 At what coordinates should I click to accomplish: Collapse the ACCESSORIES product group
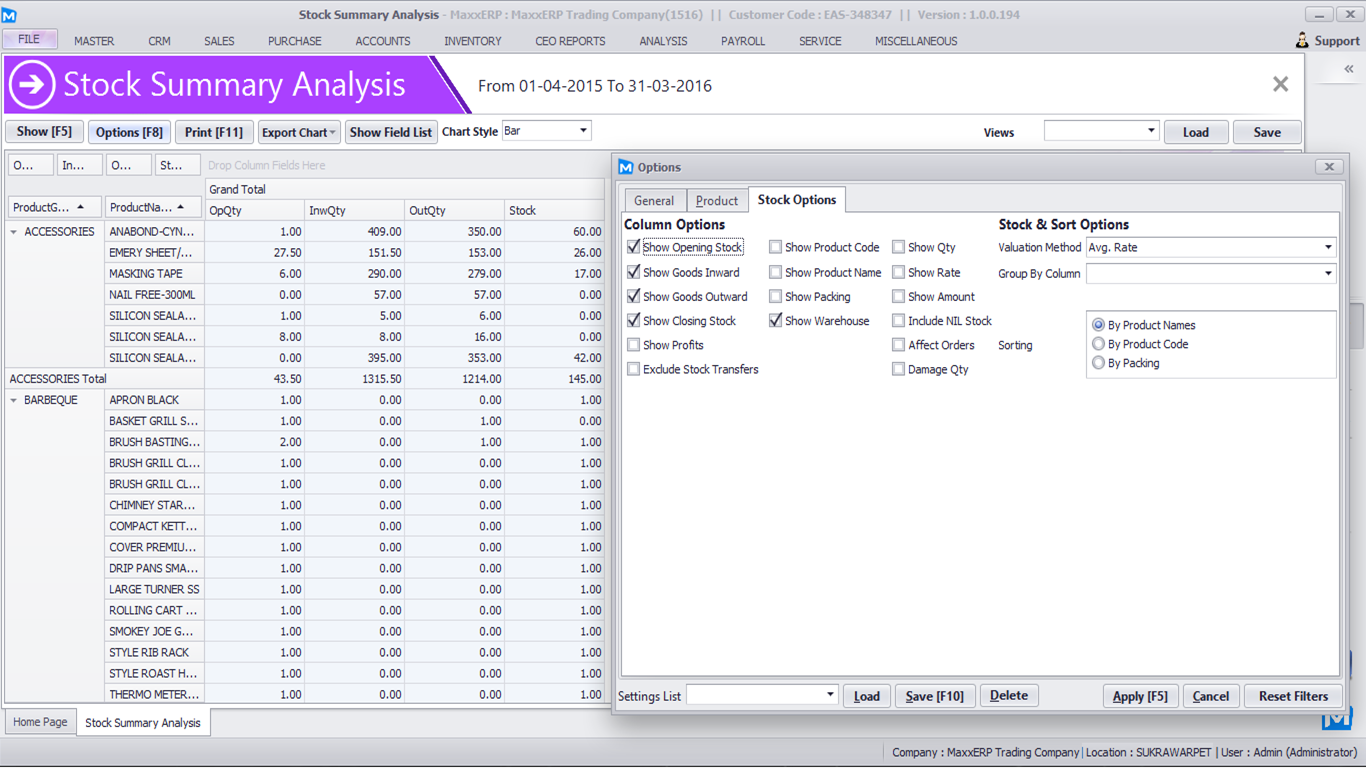click(14, 232)
